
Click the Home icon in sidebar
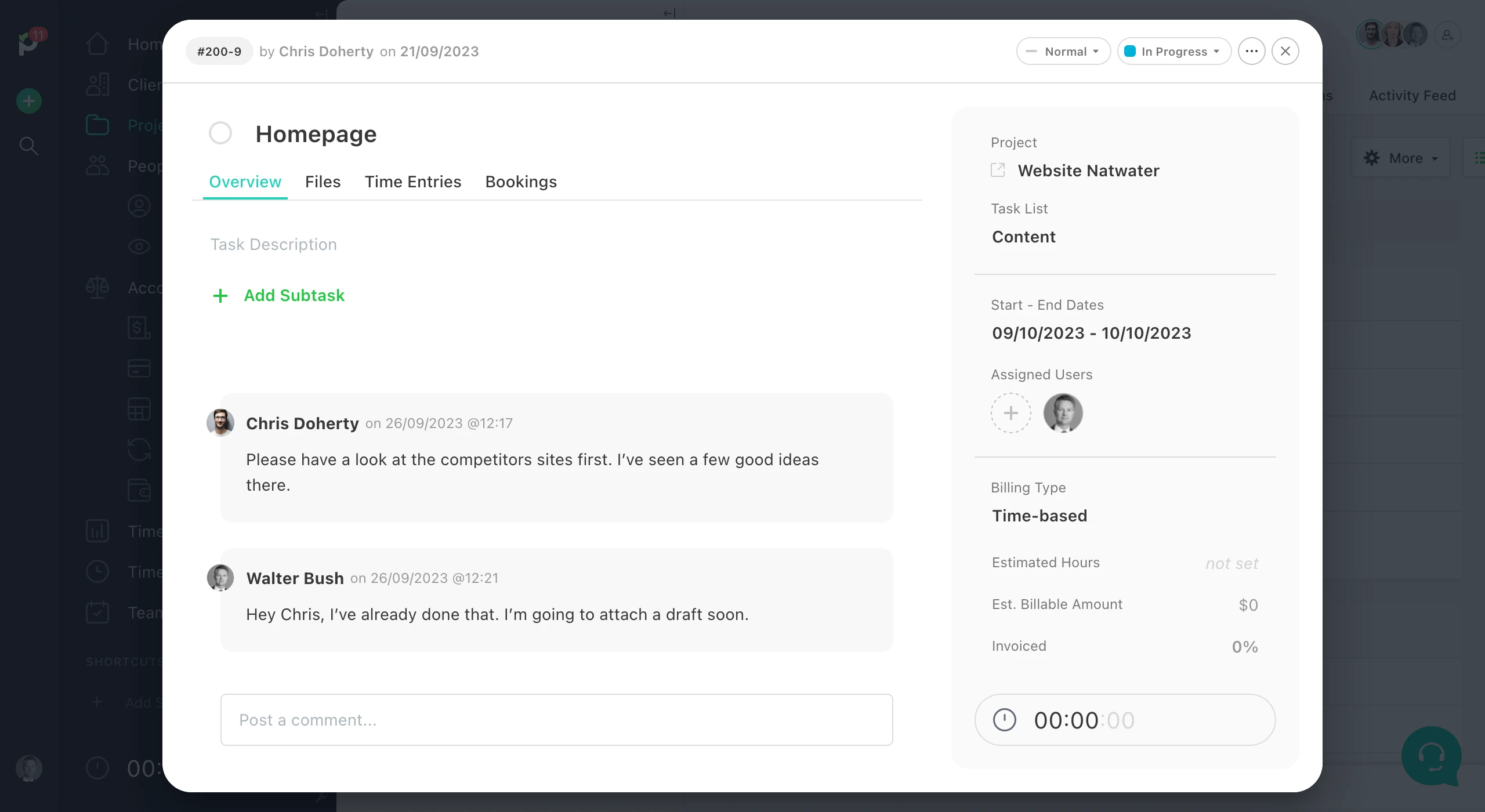click(x=97, y=44)
